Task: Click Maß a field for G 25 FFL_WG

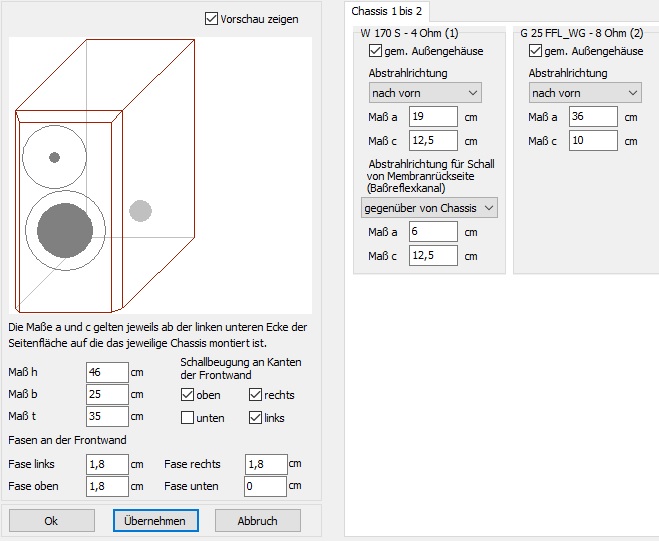Action: [x=595, y=117]
